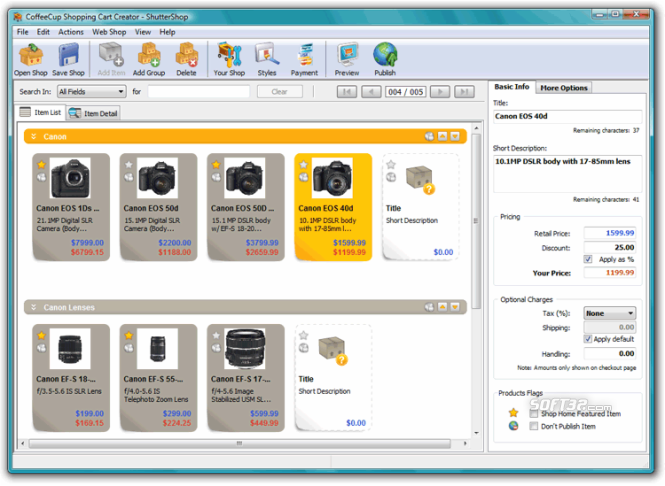Delete selected item with Delete icon
665x486 pixels.
[187, 60]
